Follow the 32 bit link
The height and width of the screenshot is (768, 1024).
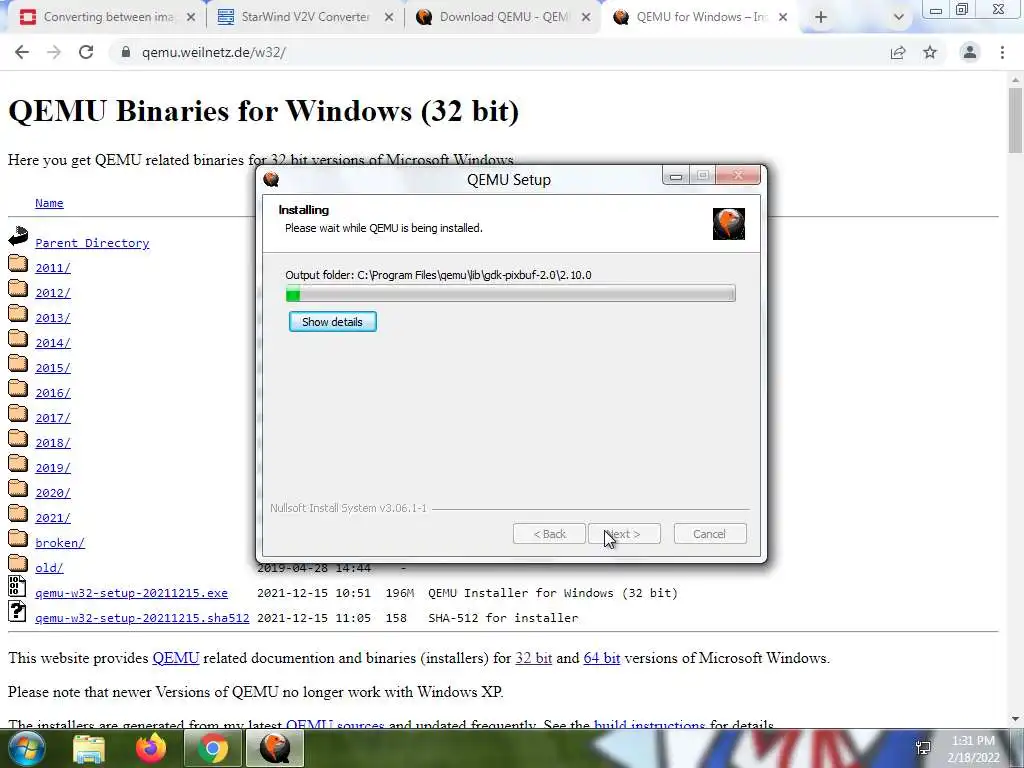pos(534,658)
